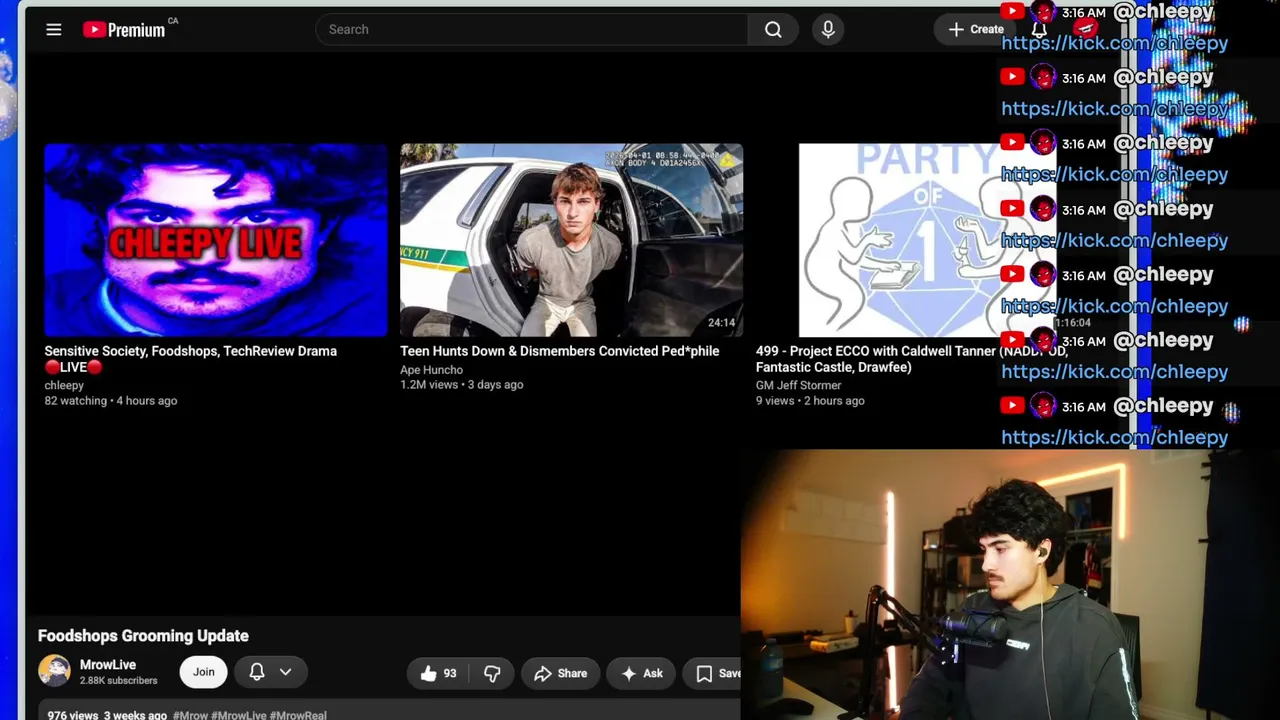Open the CHLEEPY LIVE stream thumbnail
1280x720 pixels.
215,240
